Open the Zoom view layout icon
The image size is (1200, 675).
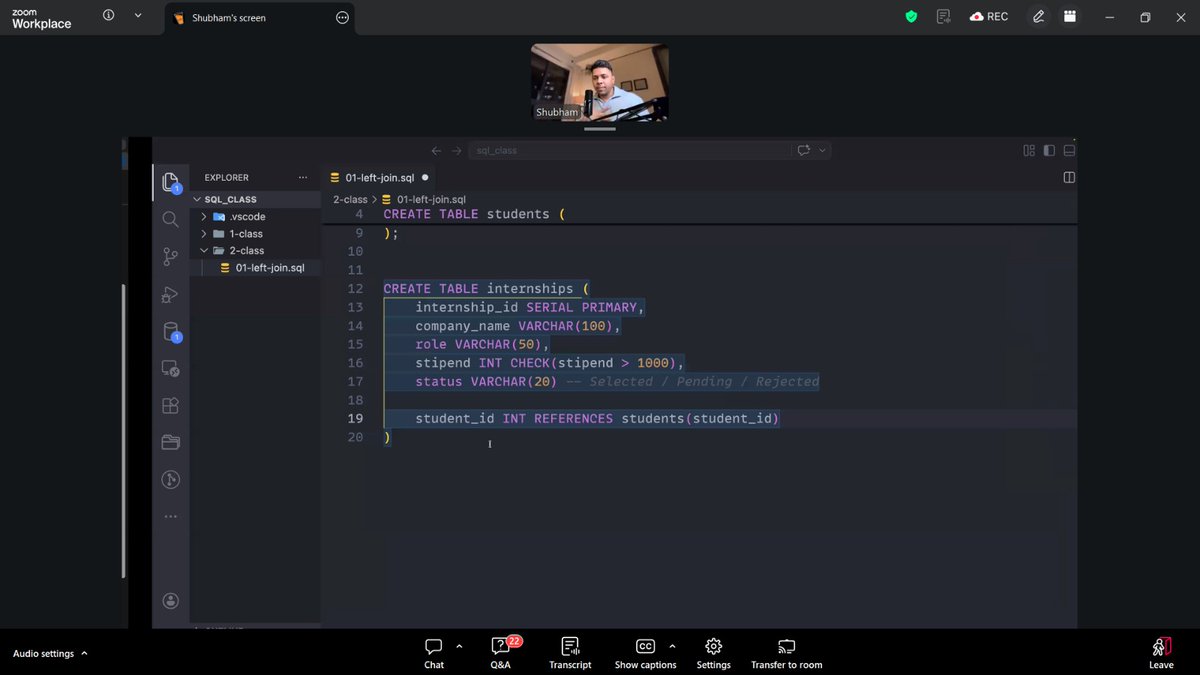click(1069, 17)
